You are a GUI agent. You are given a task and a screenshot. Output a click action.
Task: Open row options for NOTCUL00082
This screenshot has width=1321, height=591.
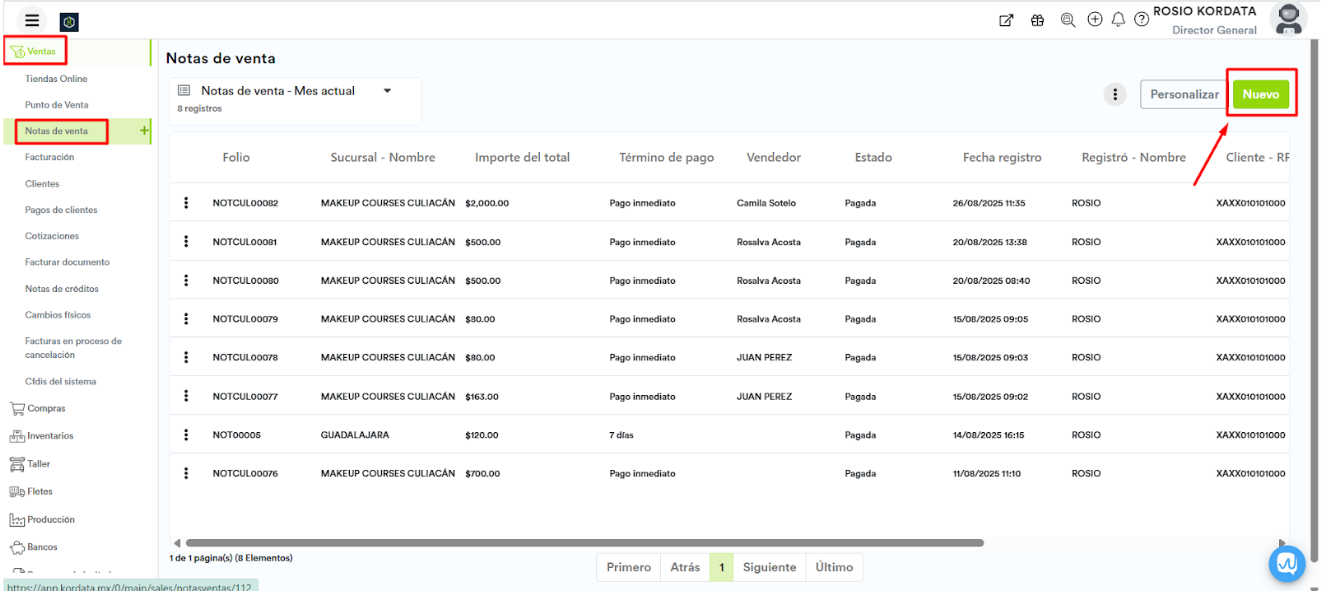[186, 203]
